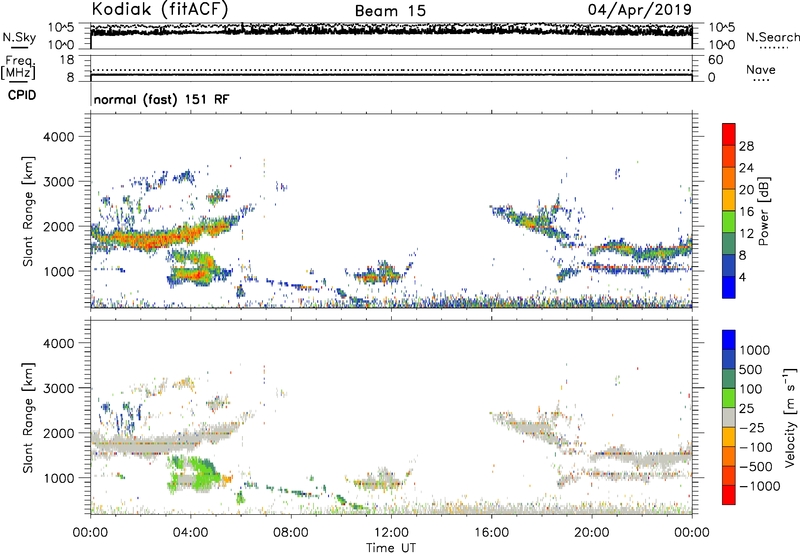800x554 pixels.
Task: Click the '10^5' label right of noise panel
Action: [x=722, y=28]
